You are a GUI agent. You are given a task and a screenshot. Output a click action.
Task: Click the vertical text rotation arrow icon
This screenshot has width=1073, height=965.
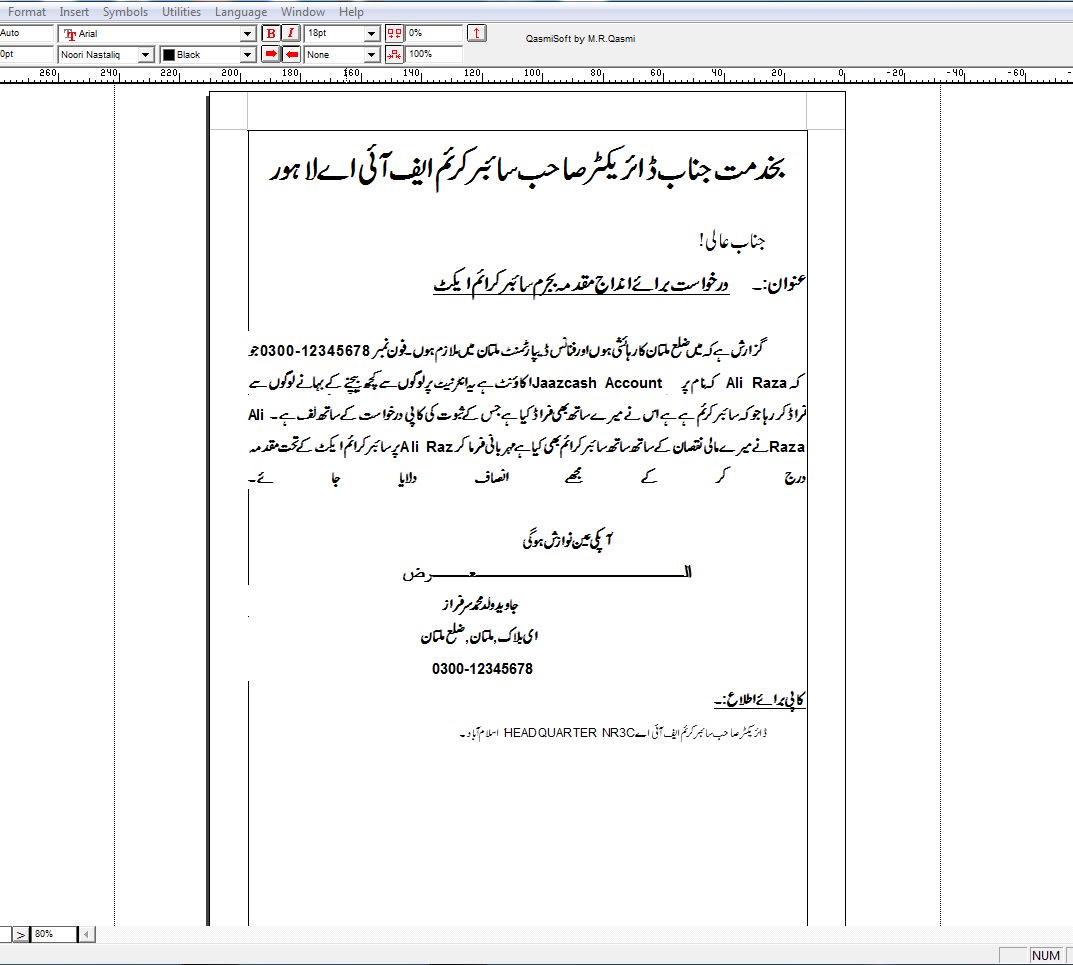477,32
